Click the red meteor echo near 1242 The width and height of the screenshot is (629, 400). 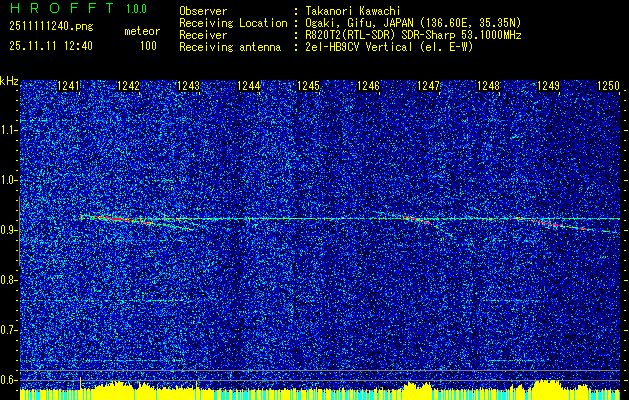coord(116,219)
